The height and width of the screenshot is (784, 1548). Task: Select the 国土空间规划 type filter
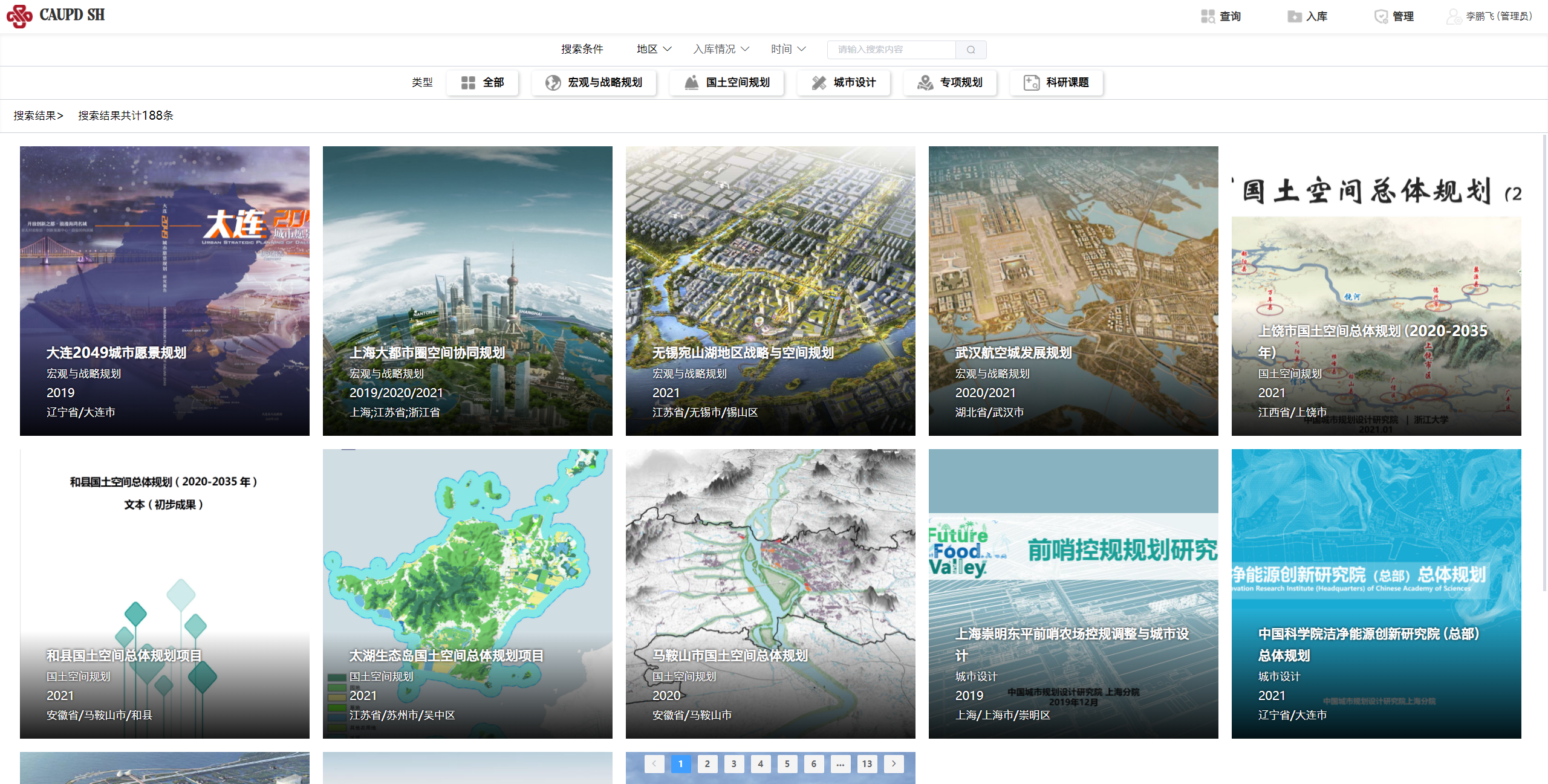point(726,83)
